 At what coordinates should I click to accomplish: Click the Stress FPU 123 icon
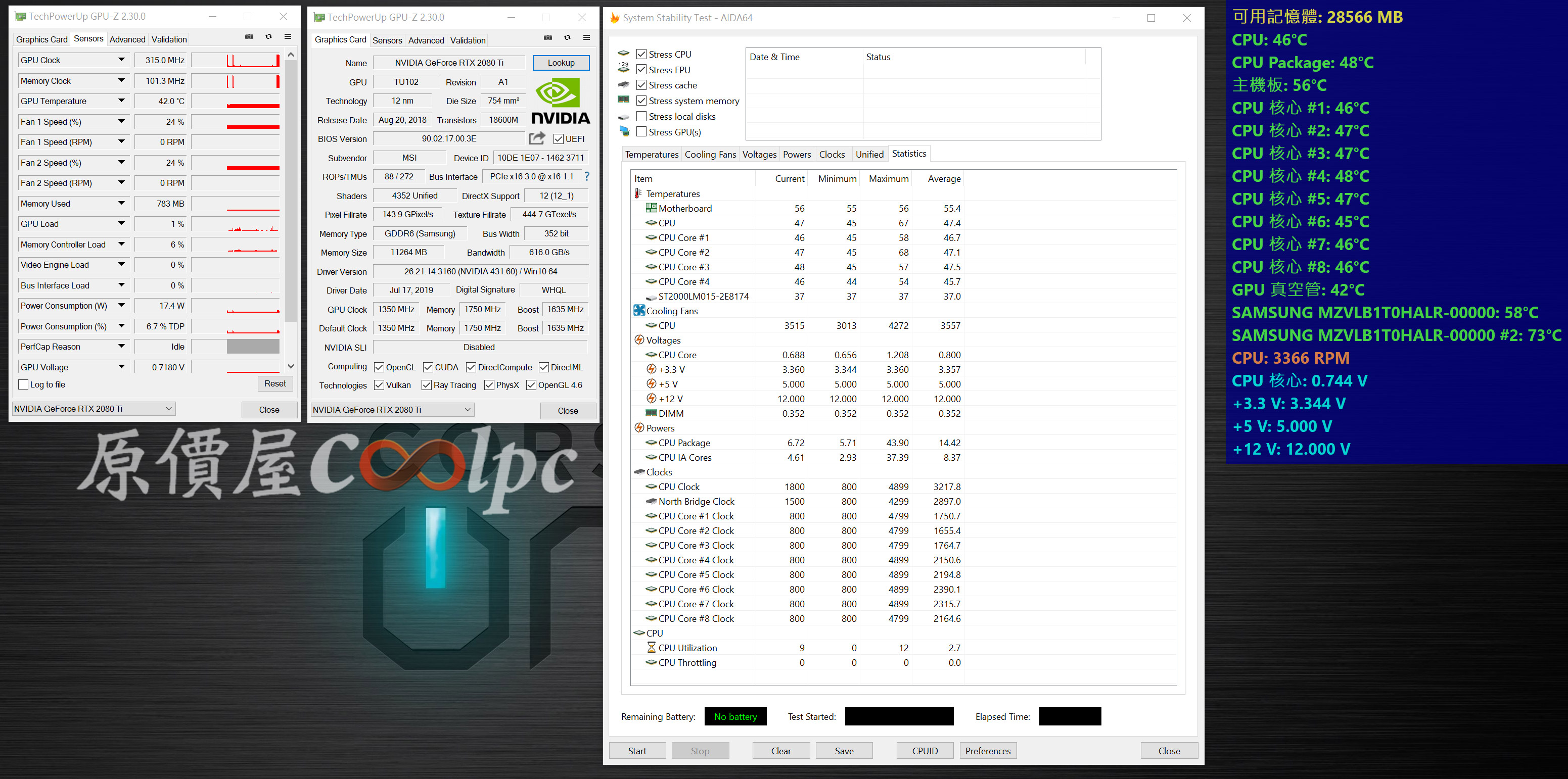click(x=624, y=68)
